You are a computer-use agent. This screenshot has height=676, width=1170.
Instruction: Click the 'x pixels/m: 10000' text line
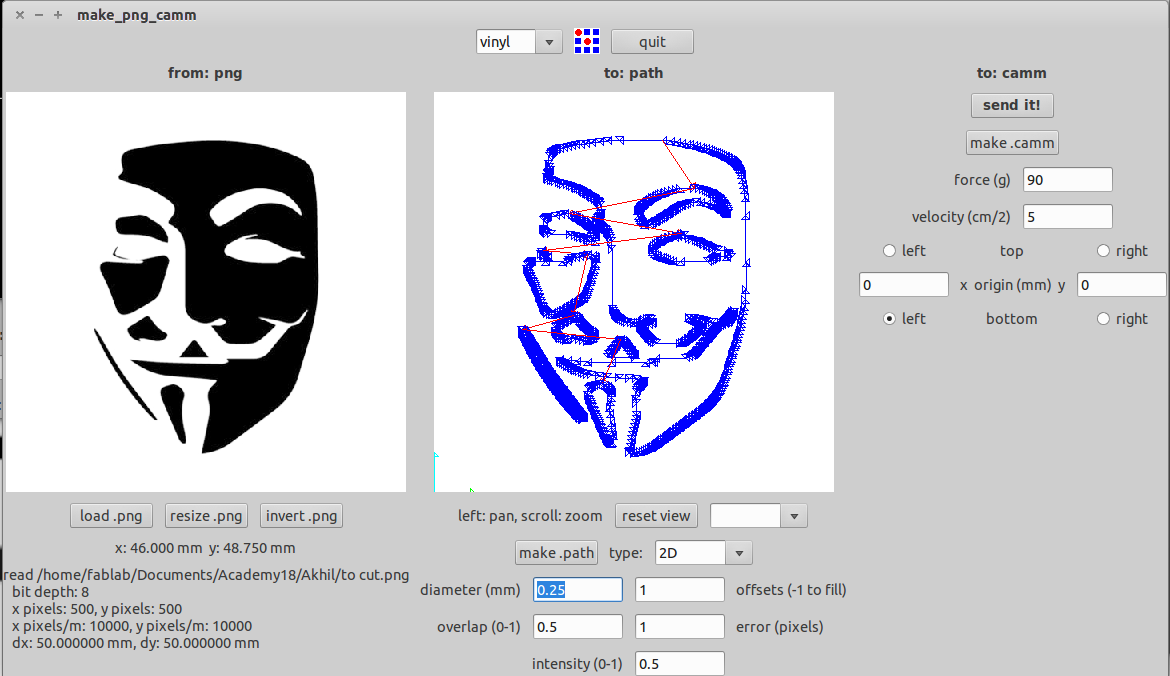tap(132, 625)
